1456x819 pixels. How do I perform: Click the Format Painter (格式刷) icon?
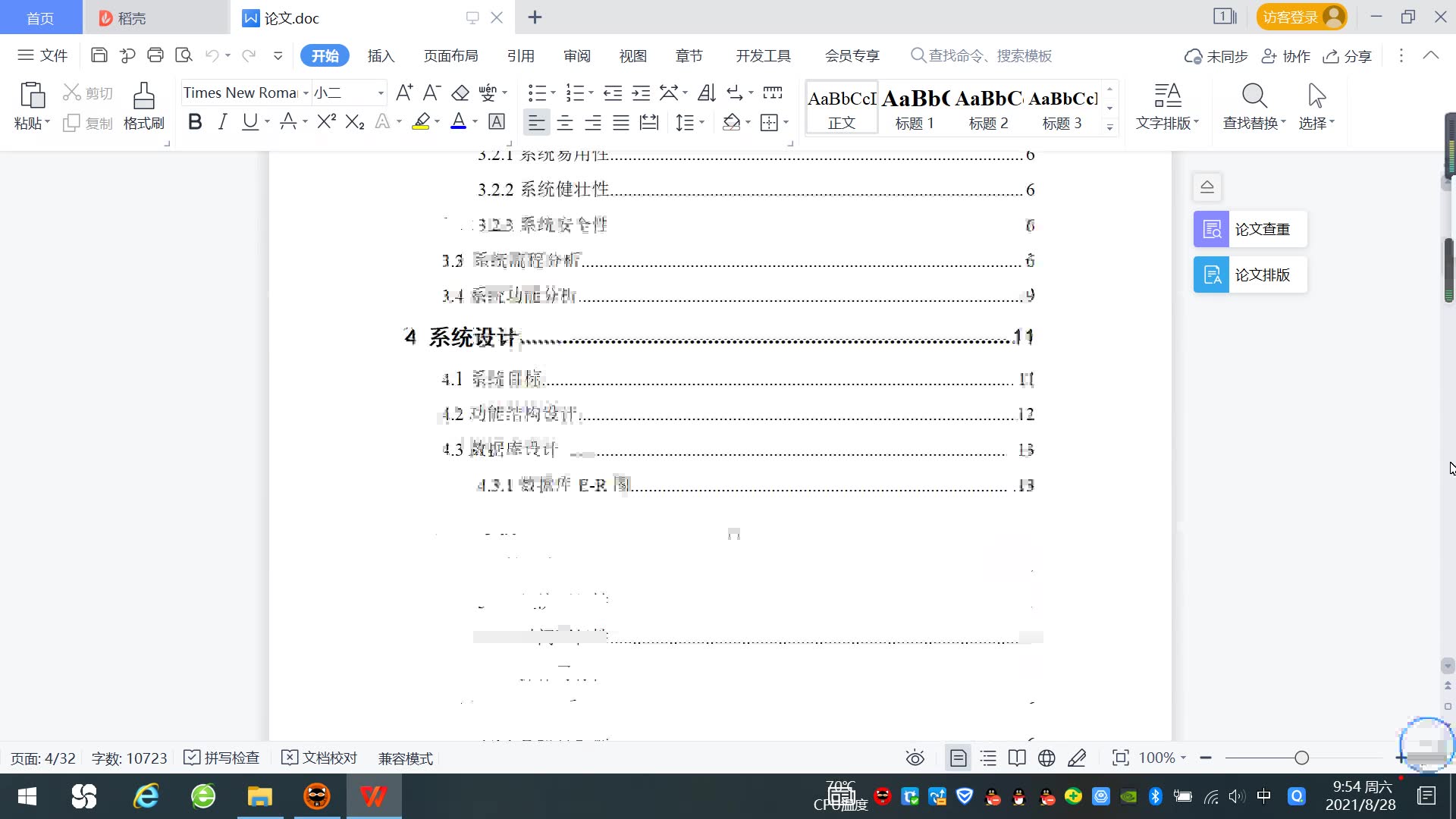point(143,97)
